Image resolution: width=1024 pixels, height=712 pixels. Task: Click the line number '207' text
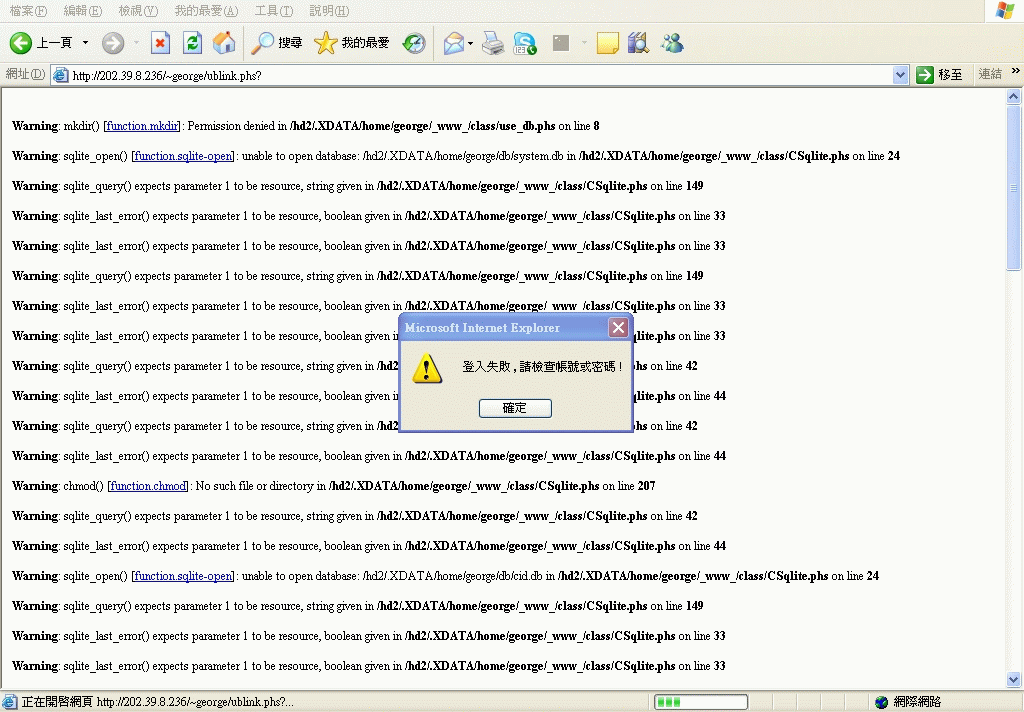pyautogui.click(x=646, y=486)
